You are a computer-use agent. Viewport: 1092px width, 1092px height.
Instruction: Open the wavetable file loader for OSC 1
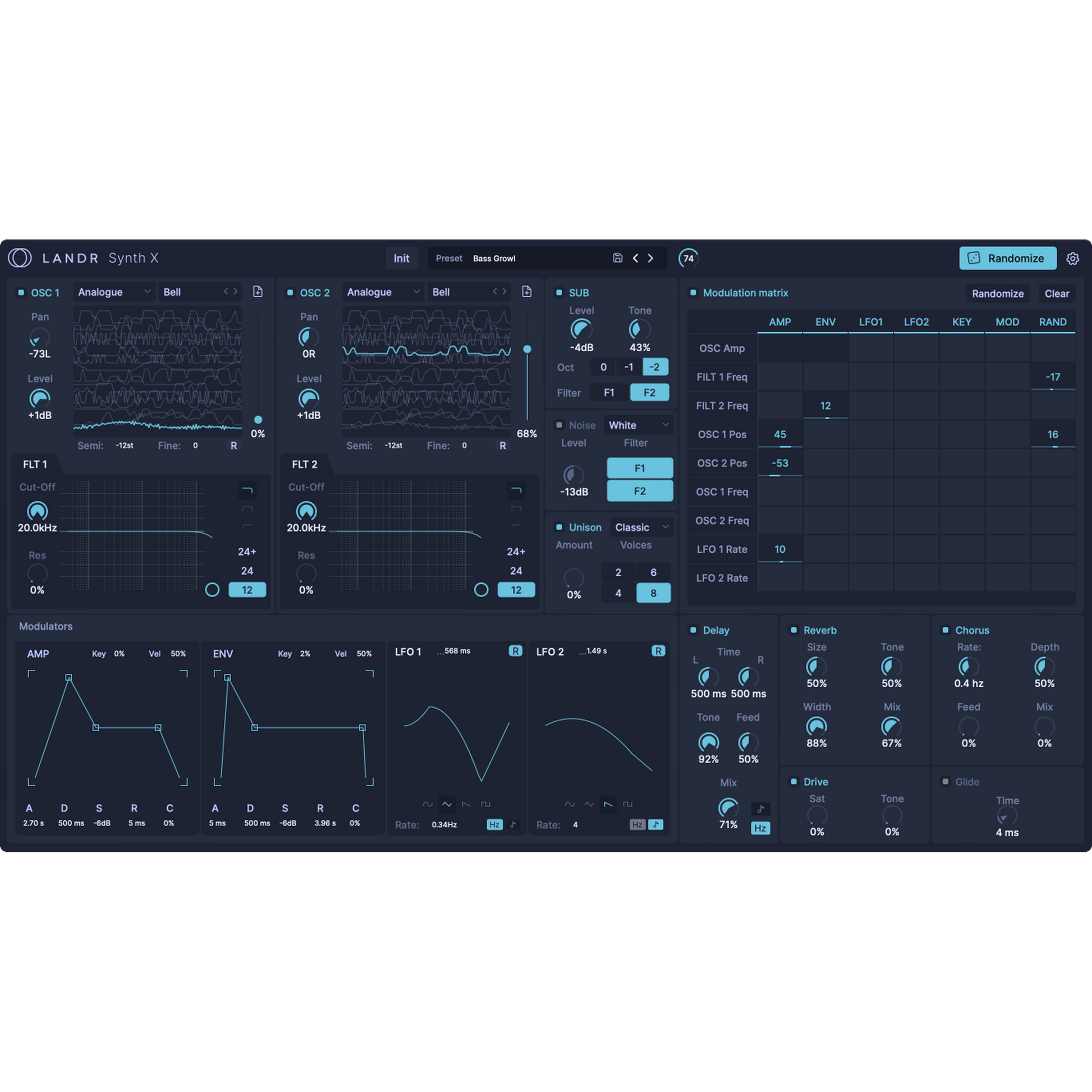point(258,292)
